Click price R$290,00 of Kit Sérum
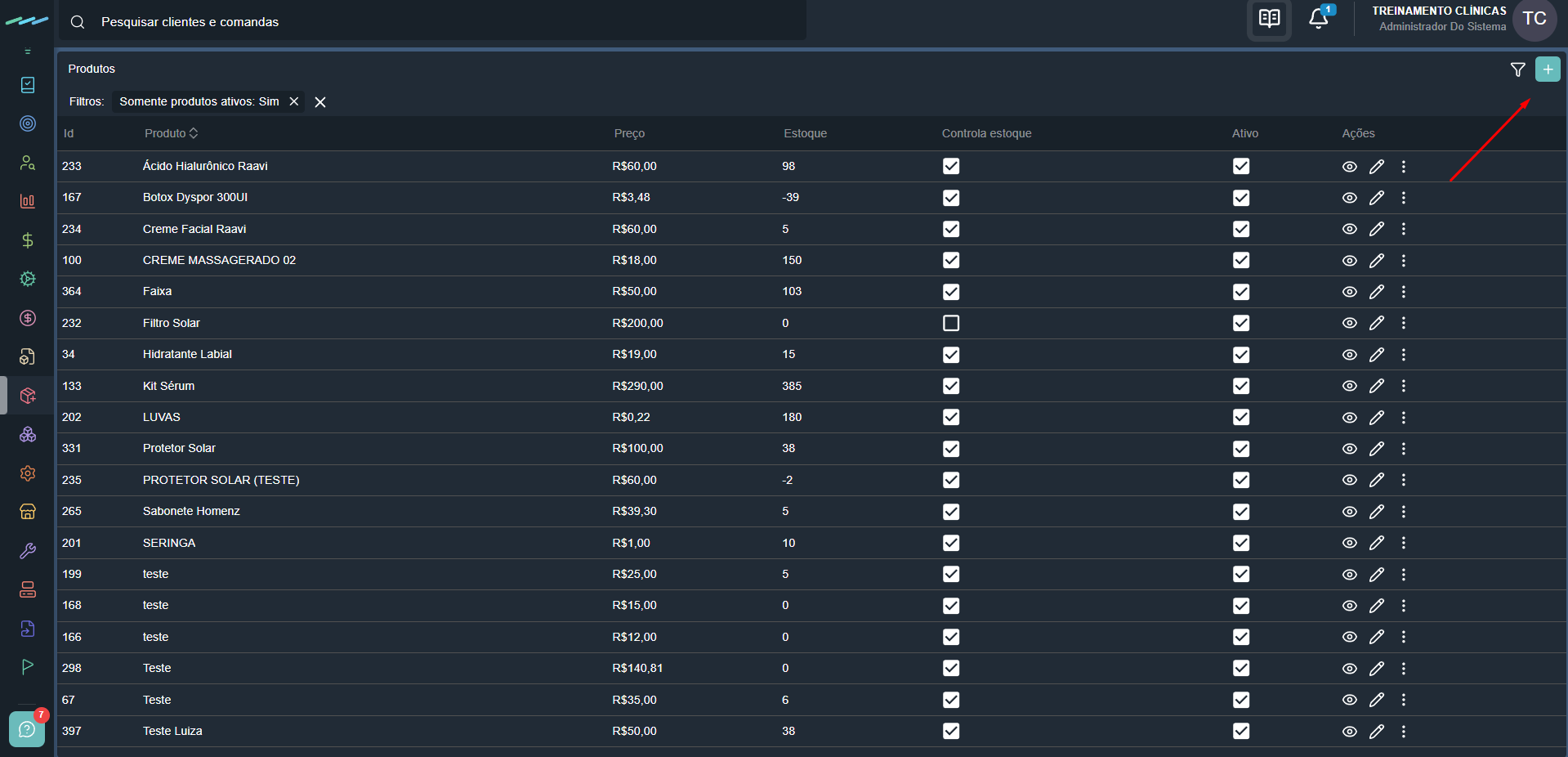The image size is (1568, 757). [637, 386]
